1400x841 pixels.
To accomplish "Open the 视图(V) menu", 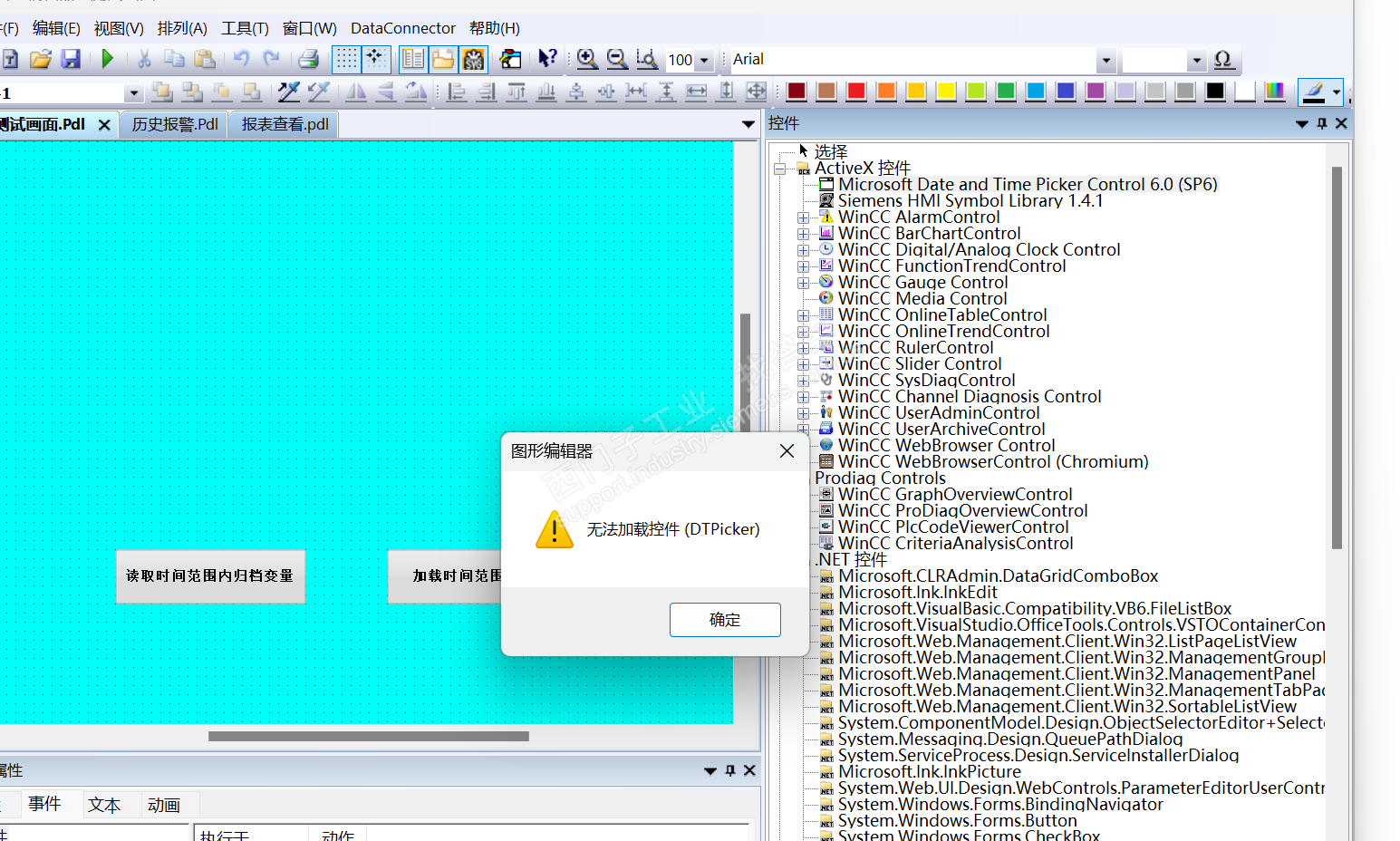I will (119, 28).
